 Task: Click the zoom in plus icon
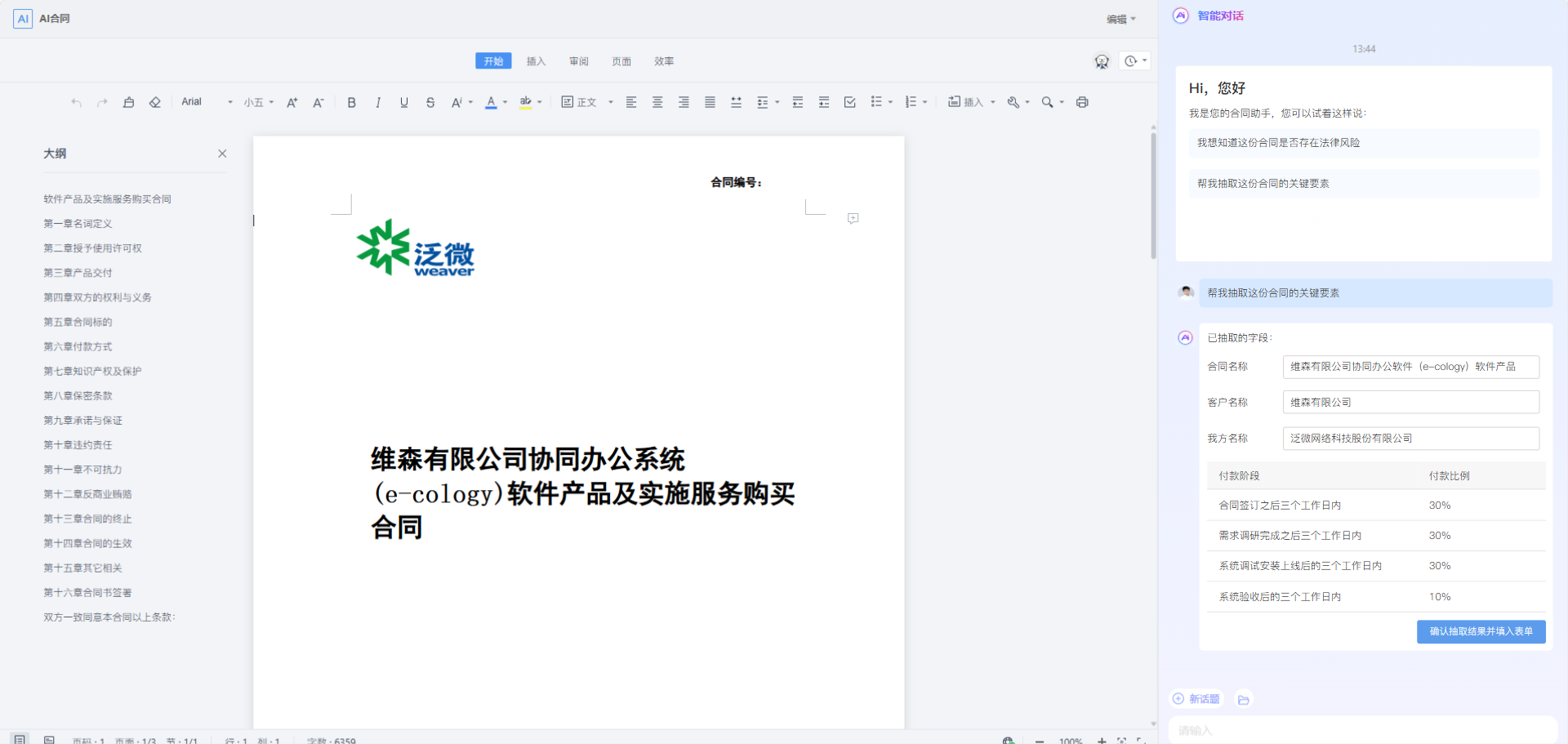coord(1102,741)
